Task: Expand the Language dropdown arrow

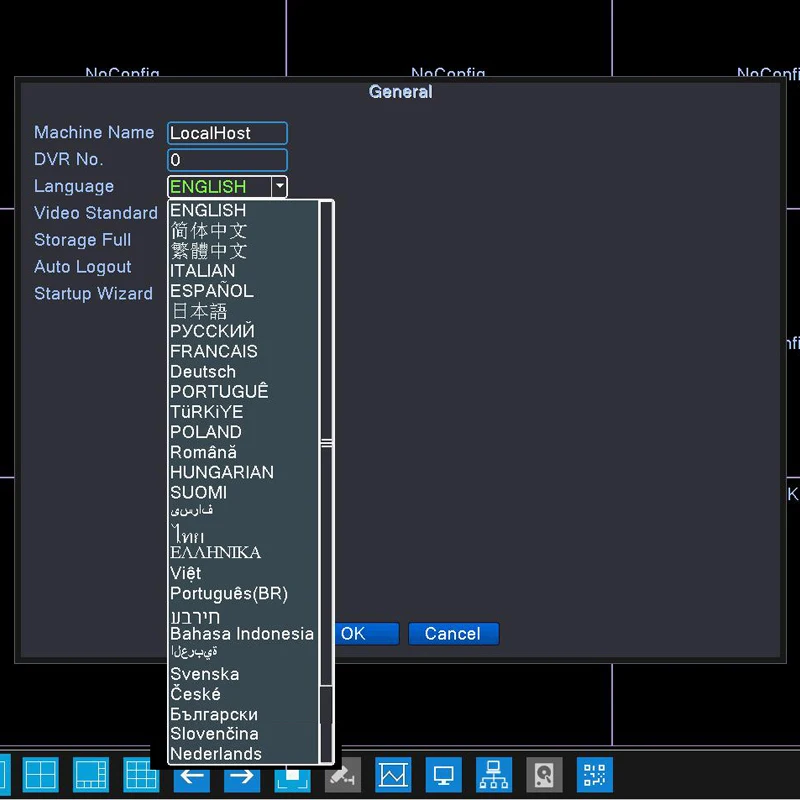Action: pyautogui.click(x=279, y=186)
